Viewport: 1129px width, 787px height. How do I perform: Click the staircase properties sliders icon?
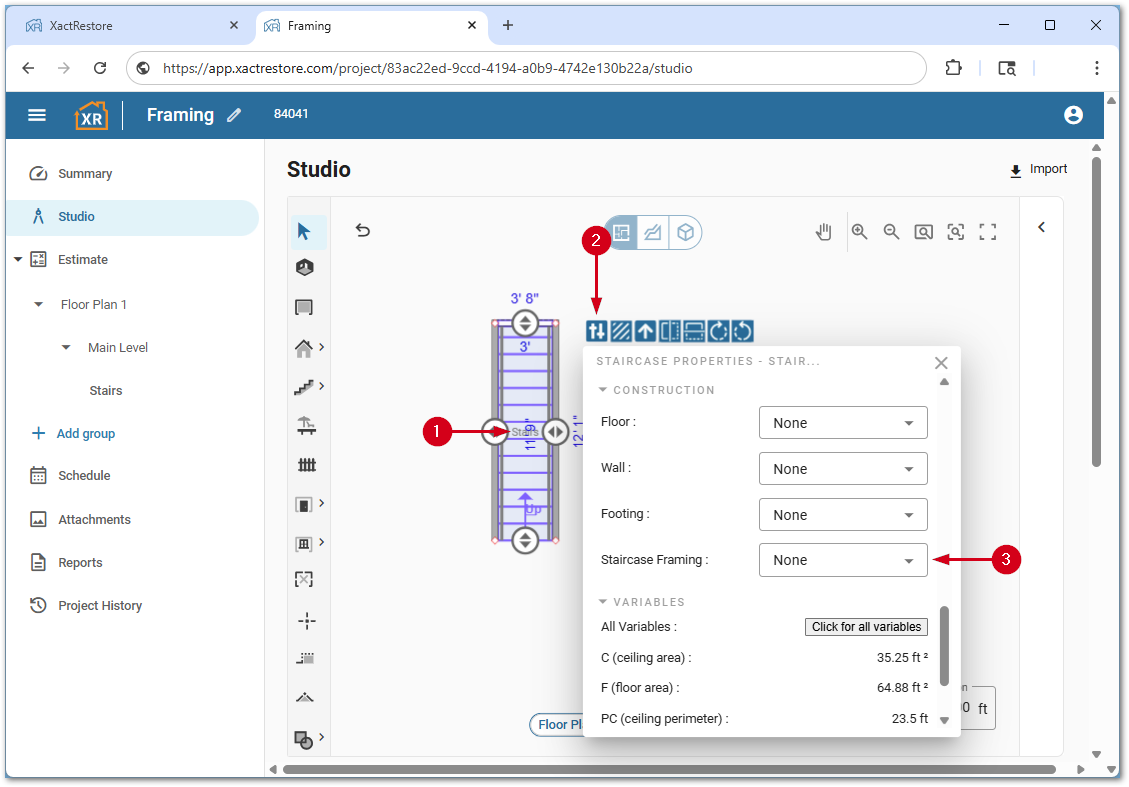point(597,331)
